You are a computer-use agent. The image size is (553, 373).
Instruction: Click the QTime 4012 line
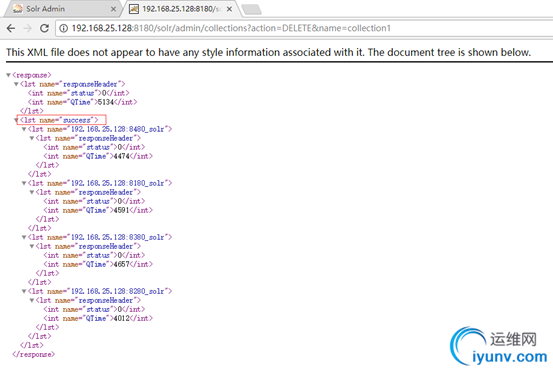[98, 318]
